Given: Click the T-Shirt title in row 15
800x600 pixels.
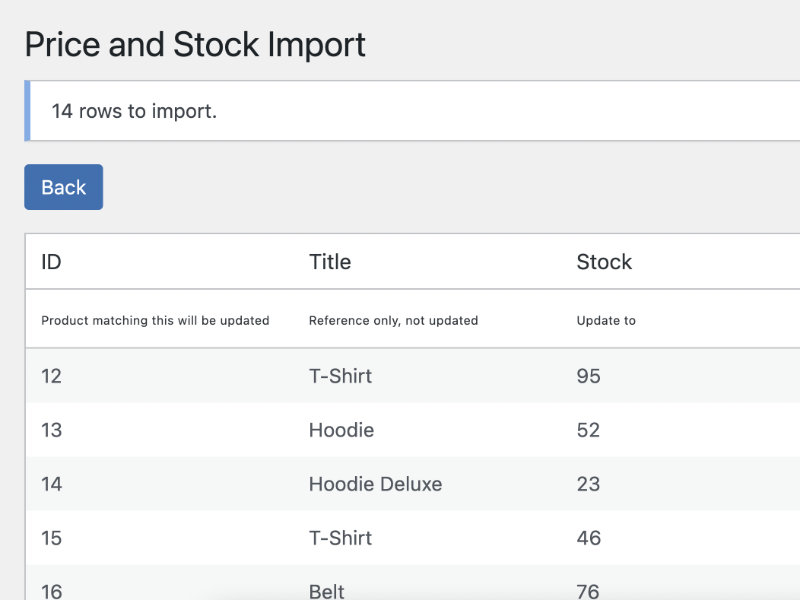Looking at the screenshot, I should (340, 538).
